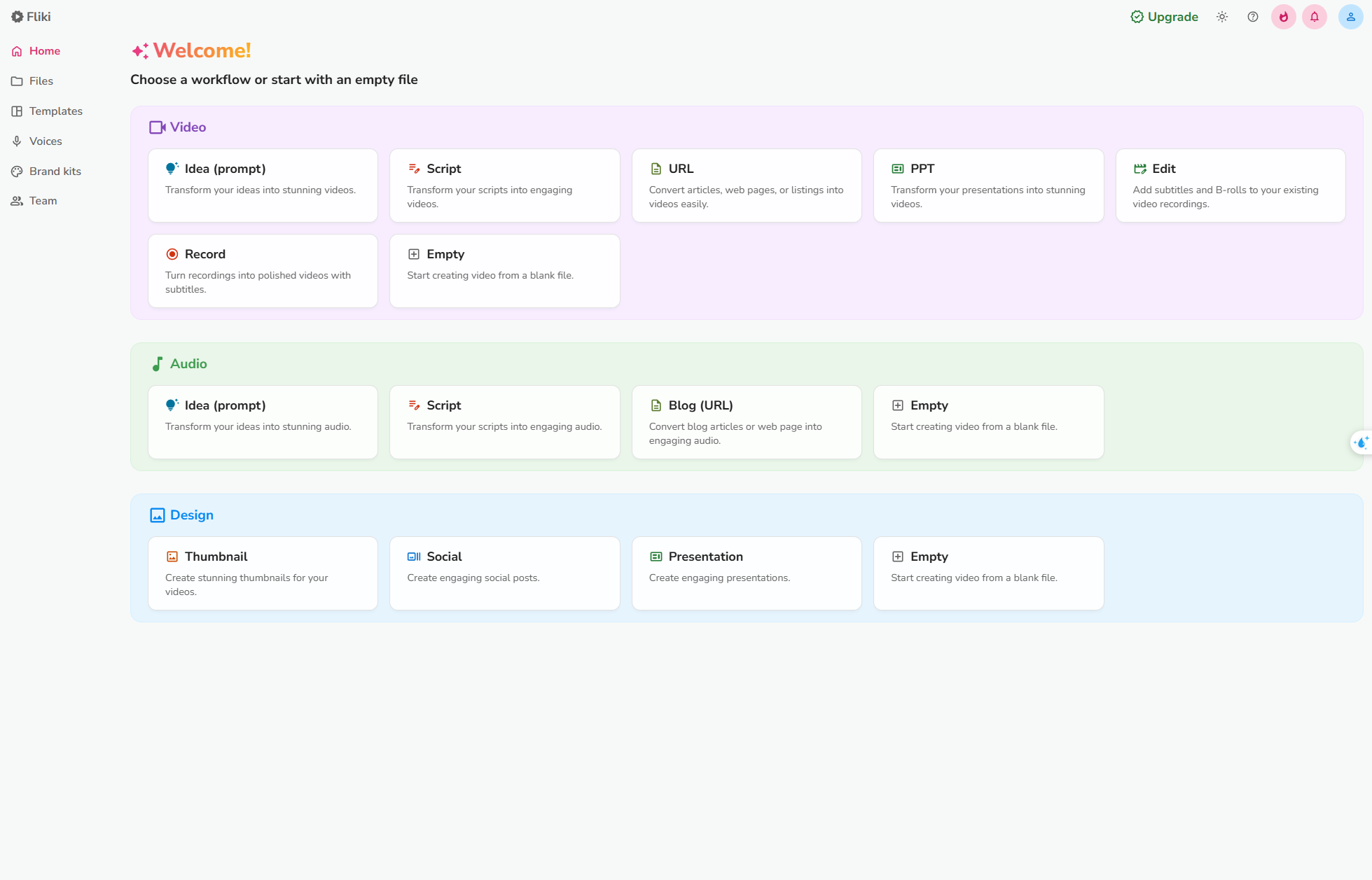Open Brand kits from the sidebar
This screenshot has height=880, width=1372.
55,172
